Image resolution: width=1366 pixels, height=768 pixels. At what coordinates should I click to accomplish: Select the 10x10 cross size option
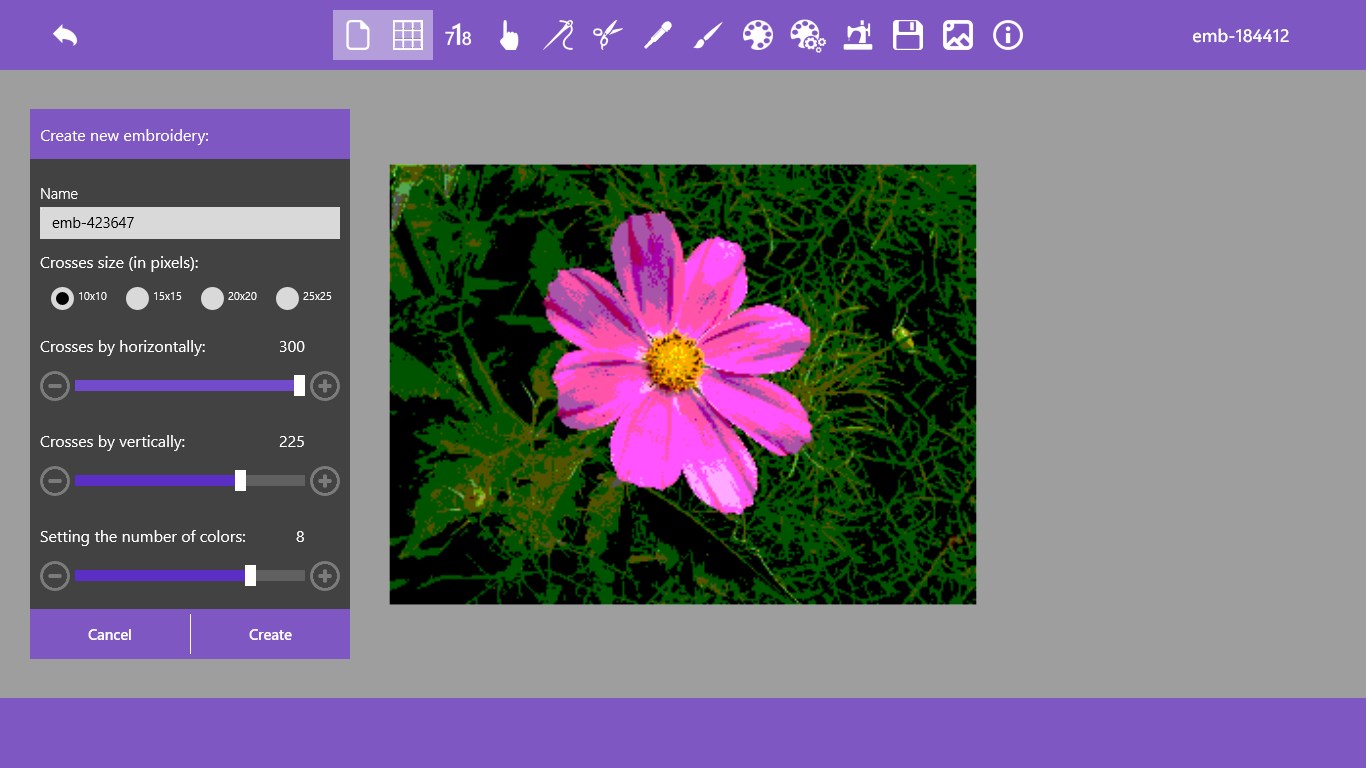point(62,298)
